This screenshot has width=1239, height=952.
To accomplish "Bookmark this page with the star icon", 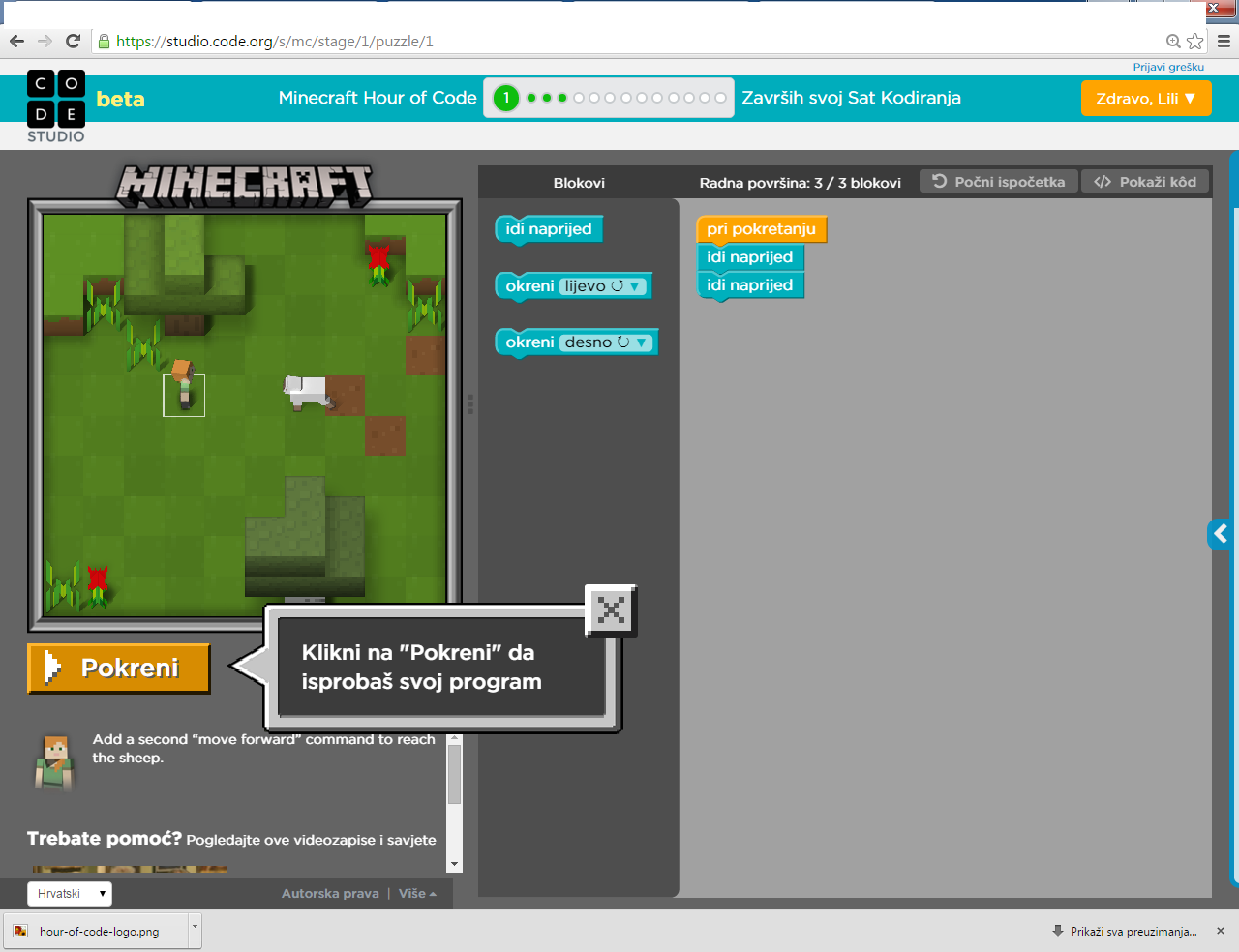I will [x=1195, y=41].
